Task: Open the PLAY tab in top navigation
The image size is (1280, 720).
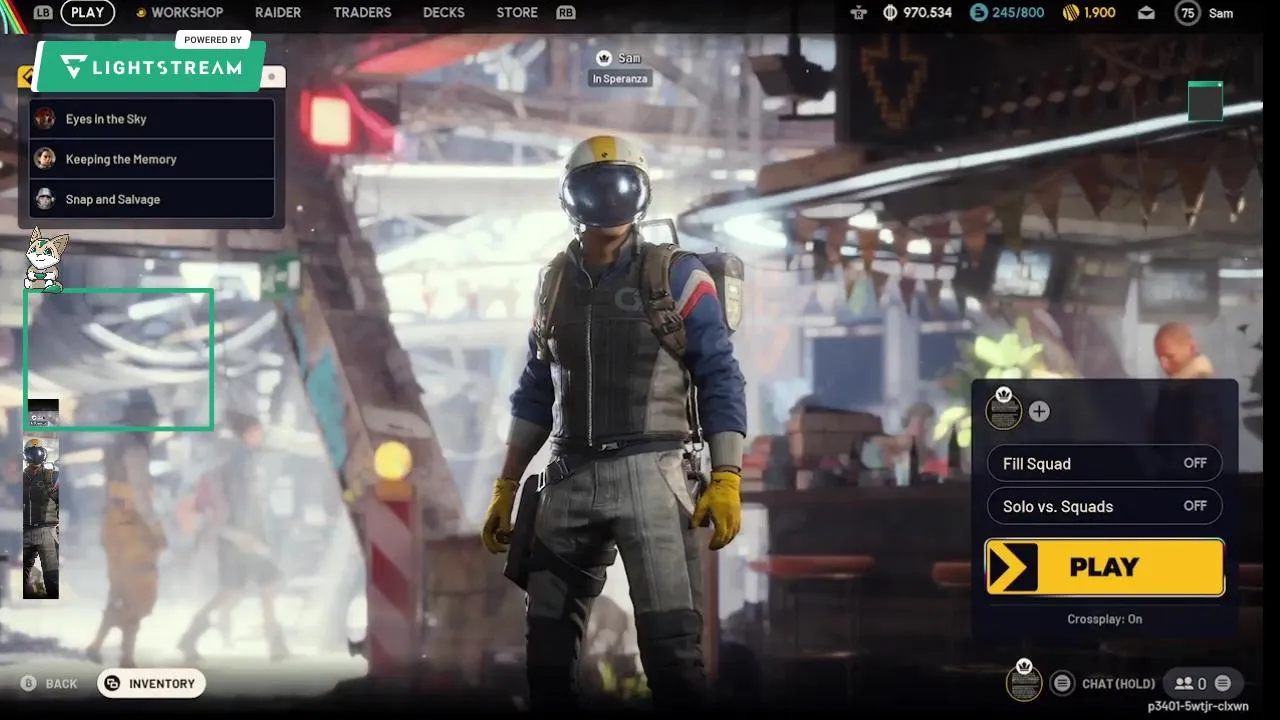Action: point(88,13)
